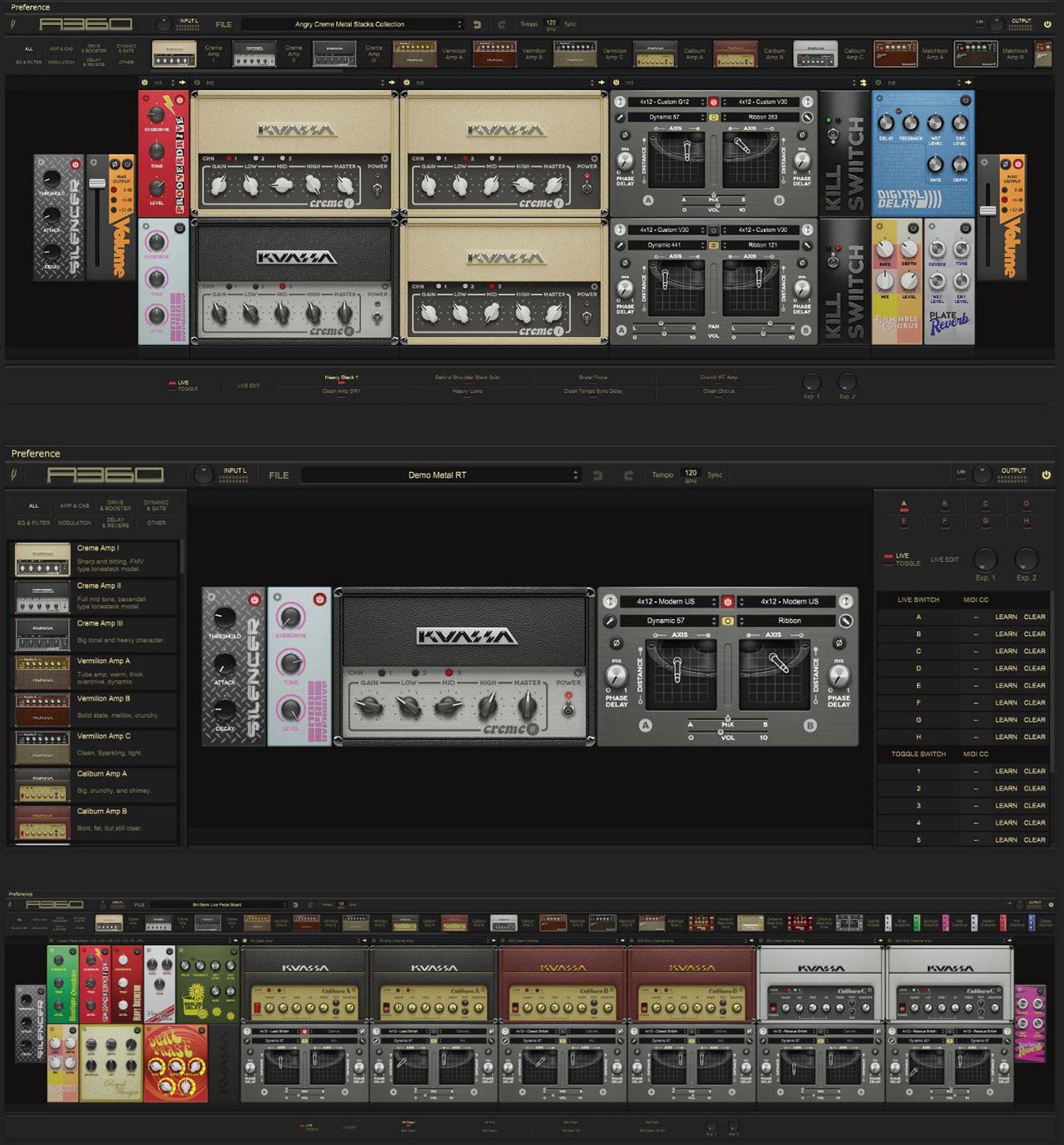Click LIVE EDIT in Demo Metal RT panel
This screenshot has width=1064, height=1145.
[x=944, y=559]
